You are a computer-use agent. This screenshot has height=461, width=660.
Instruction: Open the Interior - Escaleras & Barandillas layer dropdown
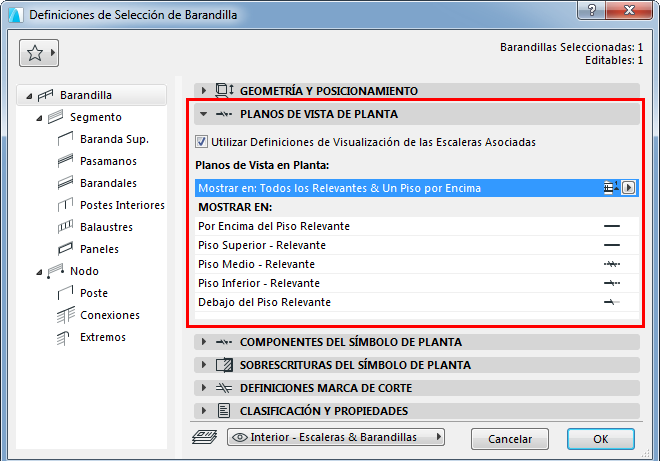tap(336, 437)
